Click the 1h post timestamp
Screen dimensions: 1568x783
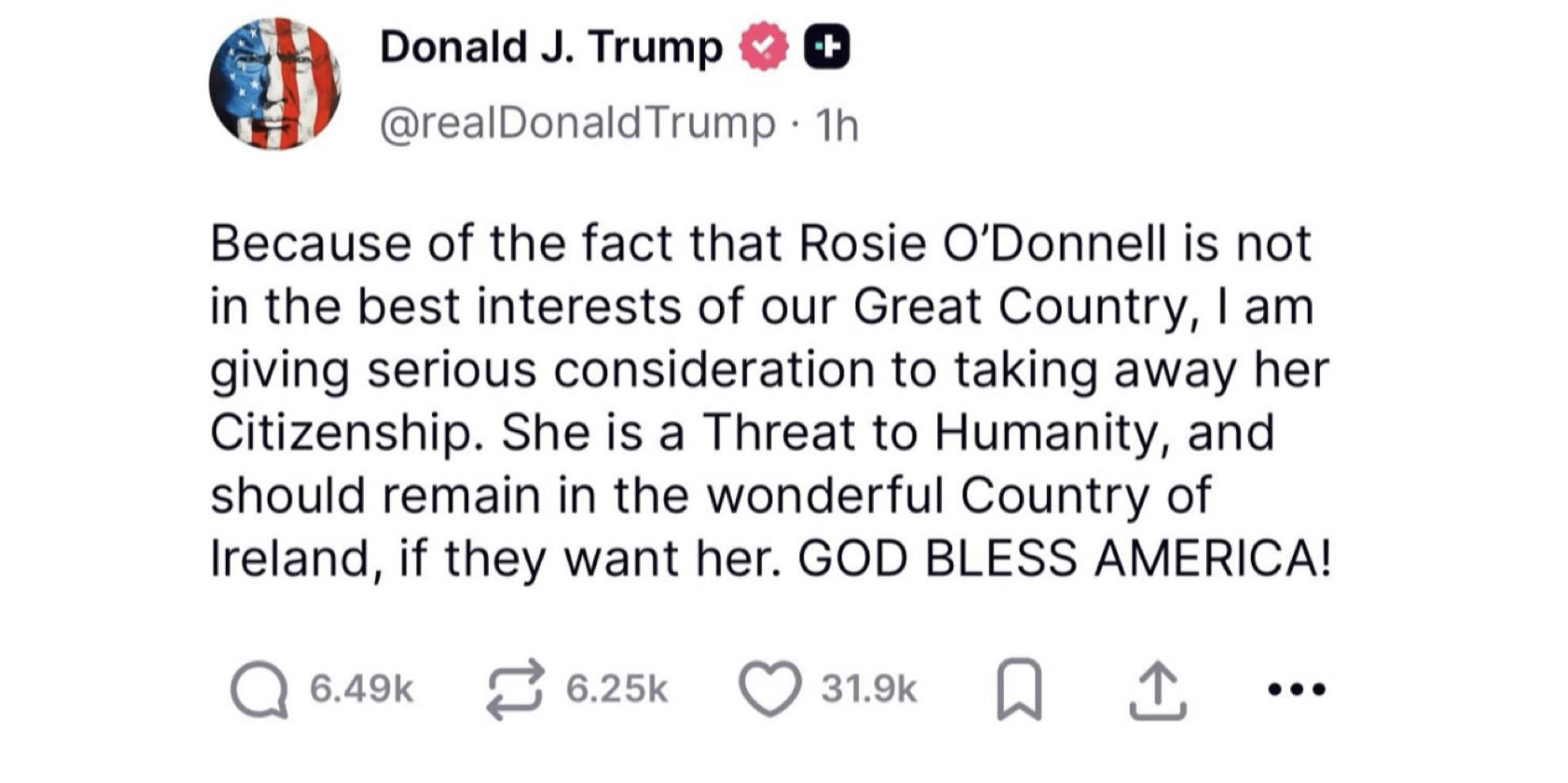pos(837,126)
